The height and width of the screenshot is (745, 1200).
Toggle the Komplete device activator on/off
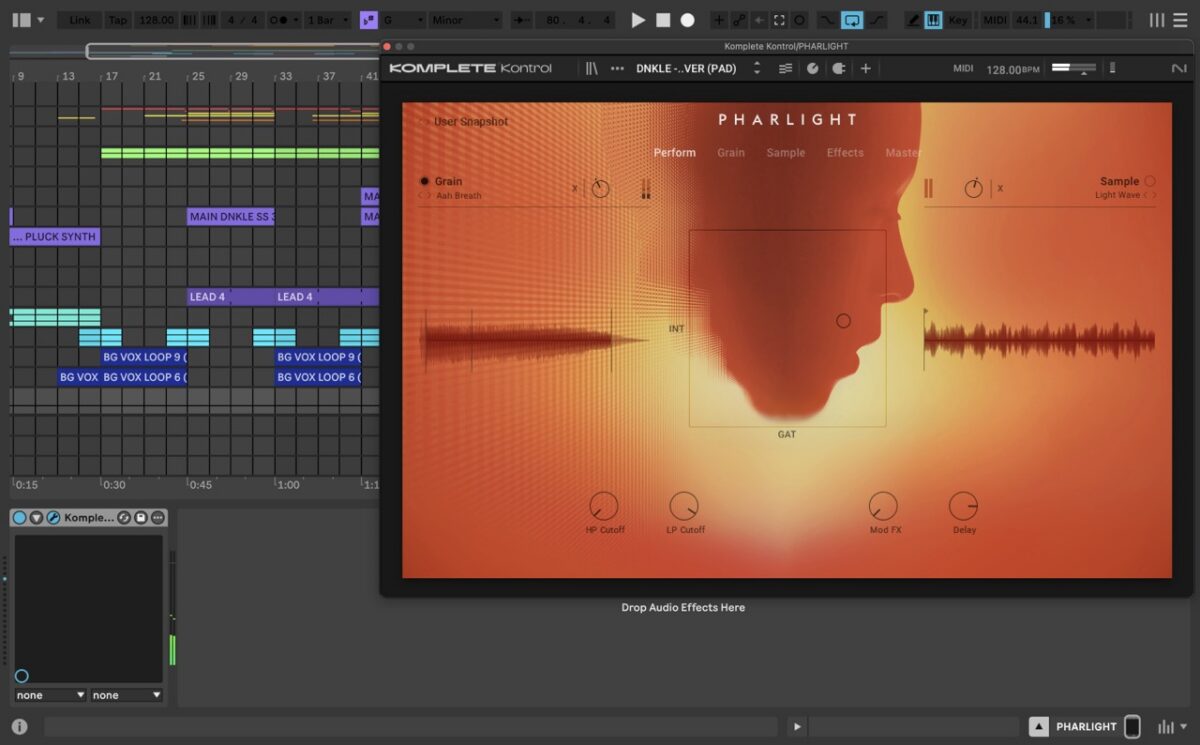19,517
